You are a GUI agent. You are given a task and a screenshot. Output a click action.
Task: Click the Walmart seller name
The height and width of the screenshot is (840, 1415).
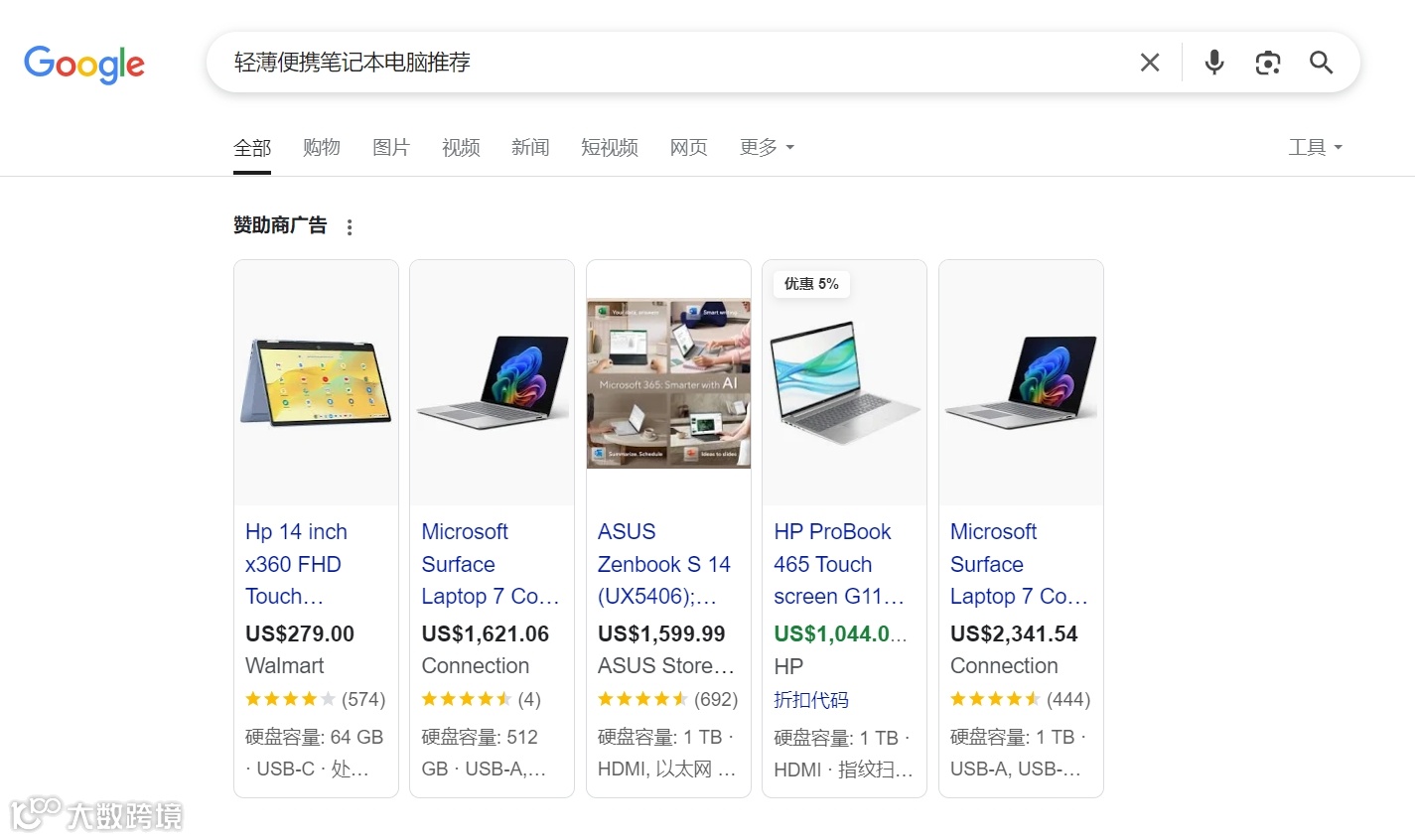click(x=285, y=666)
